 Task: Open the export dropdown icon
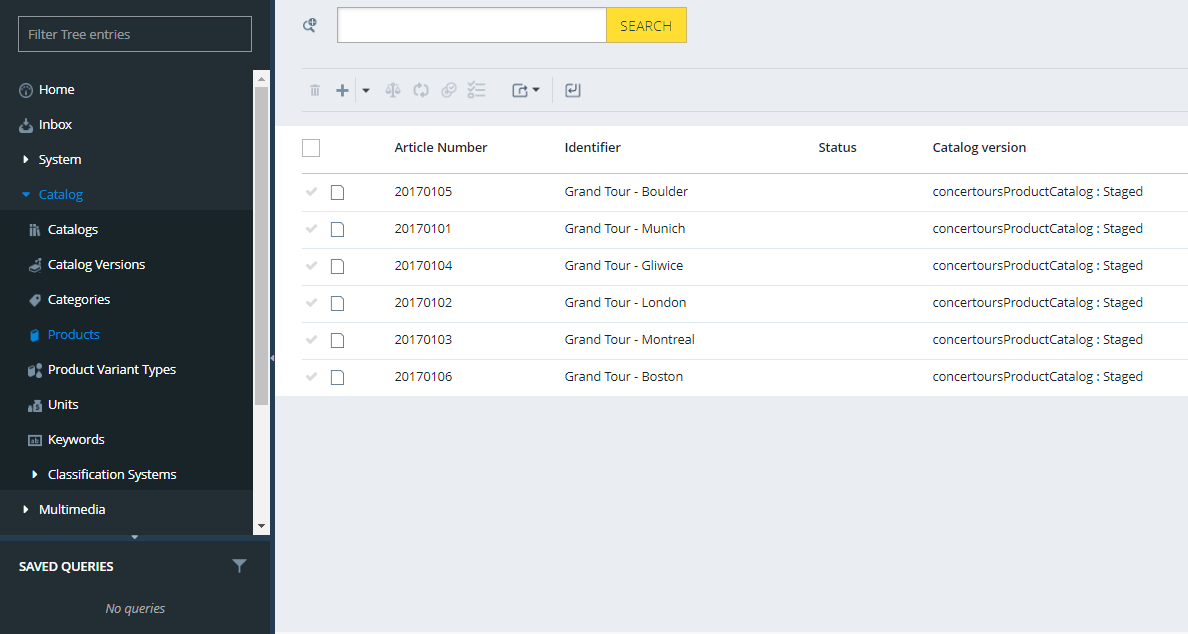[x=526, y=90]
